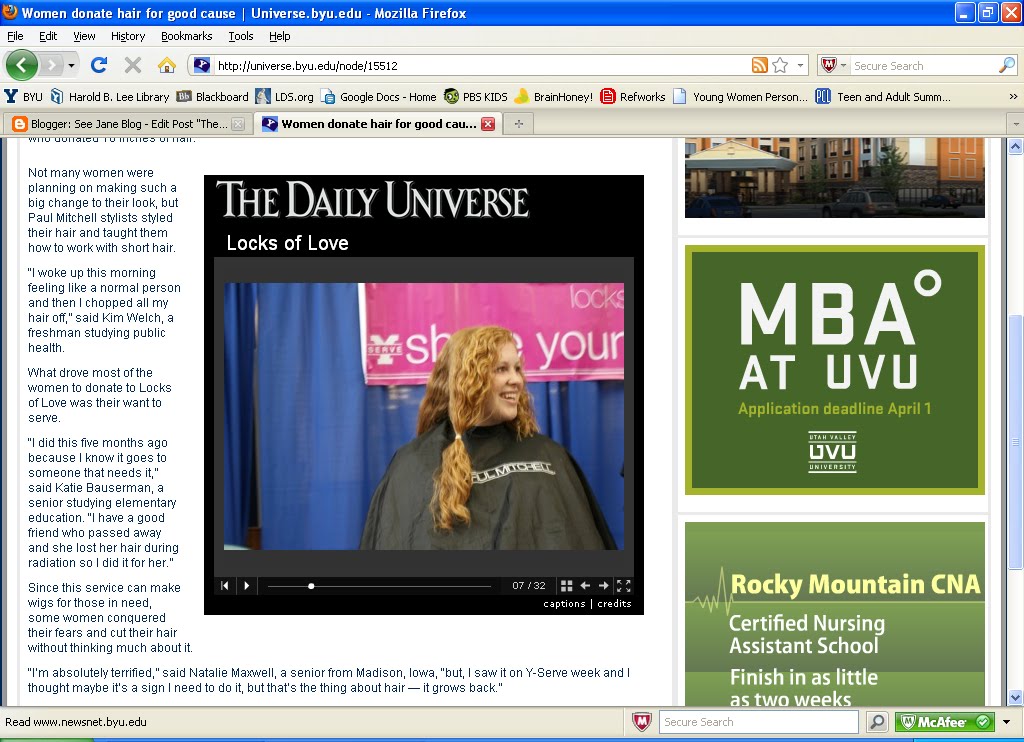Click the site favicon in the address bar
The image size is (1024, 742).
[x=202, y=65]
